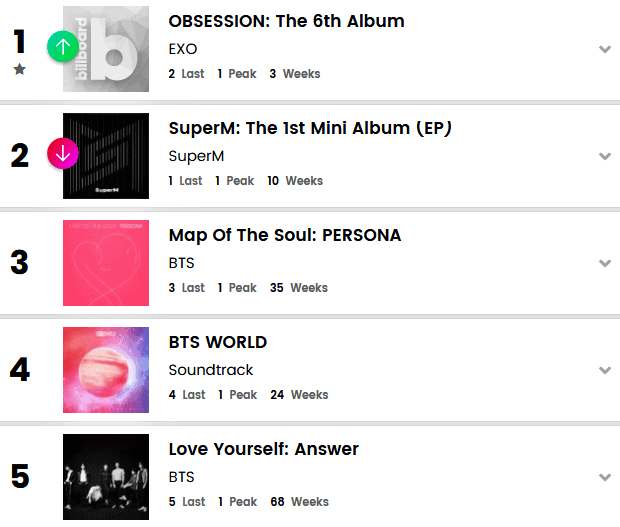
Task: Expand the SuperM: The 1st Mini Album entry
Action: point(604,156)
